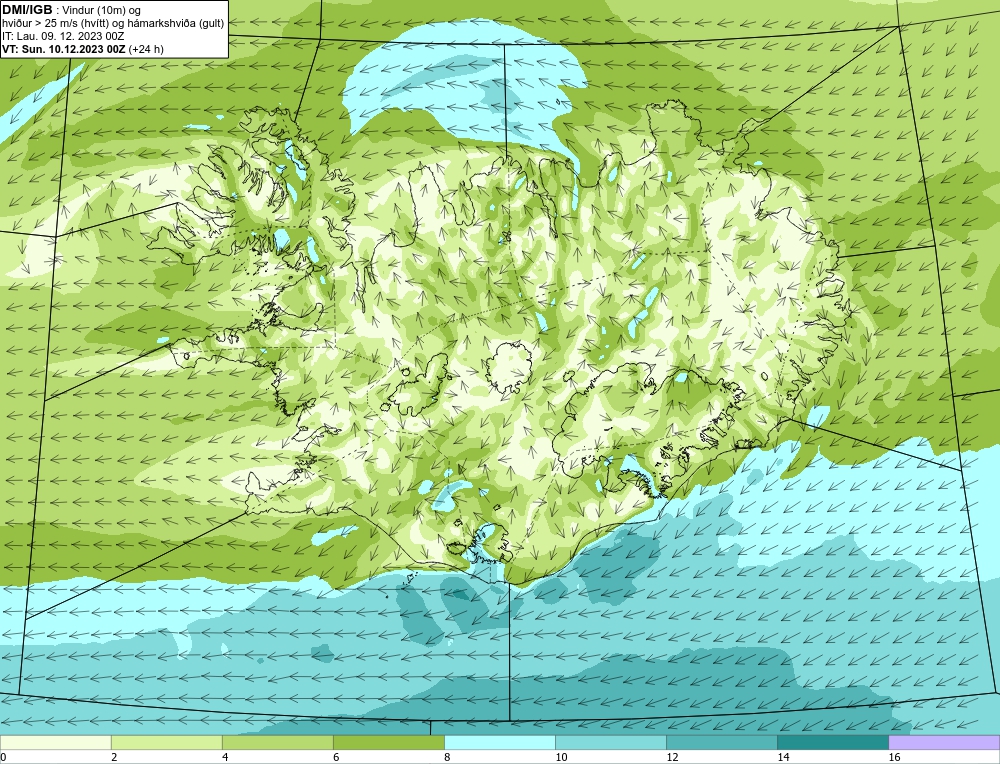Click the legend scale label "8"
Viewport: 1000px width, 764px height.
[x=448, y=757]
